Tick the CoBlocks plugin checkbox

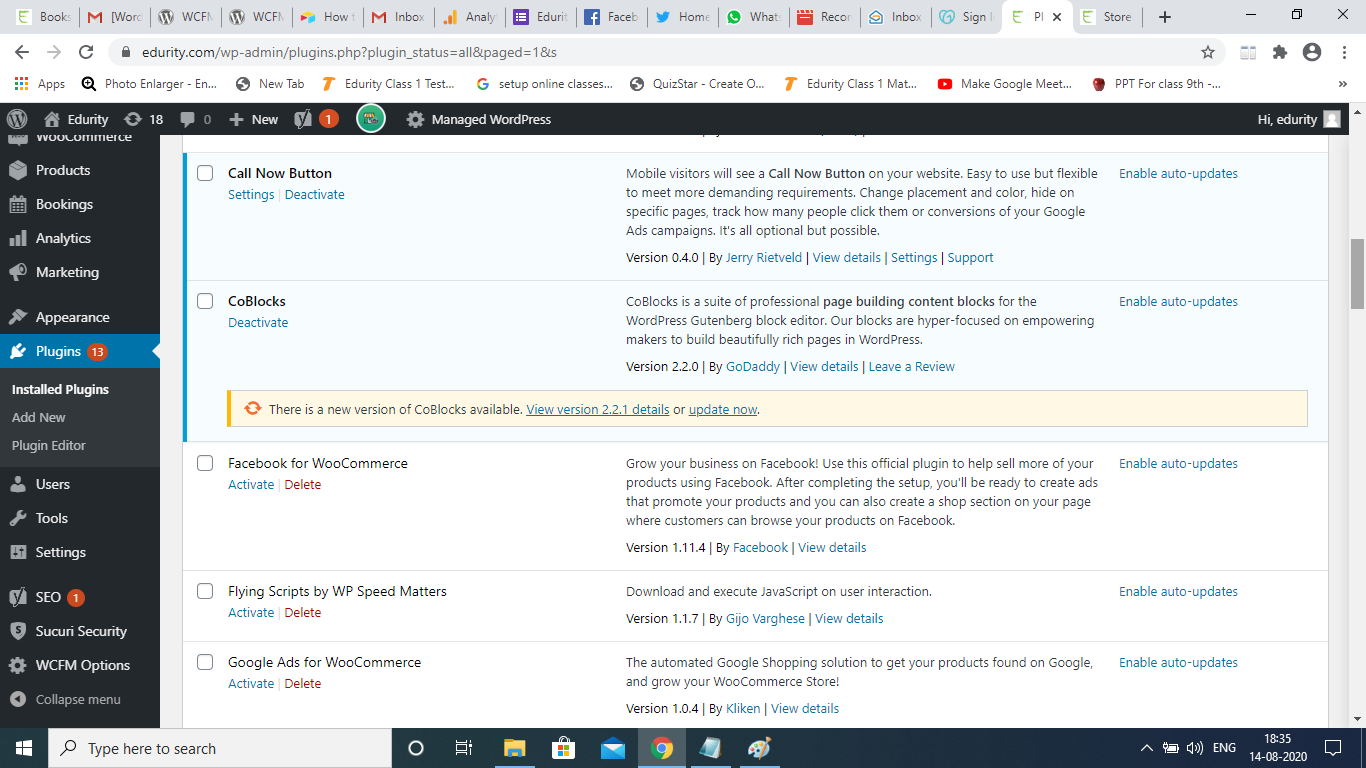click(x=205, y=301)
